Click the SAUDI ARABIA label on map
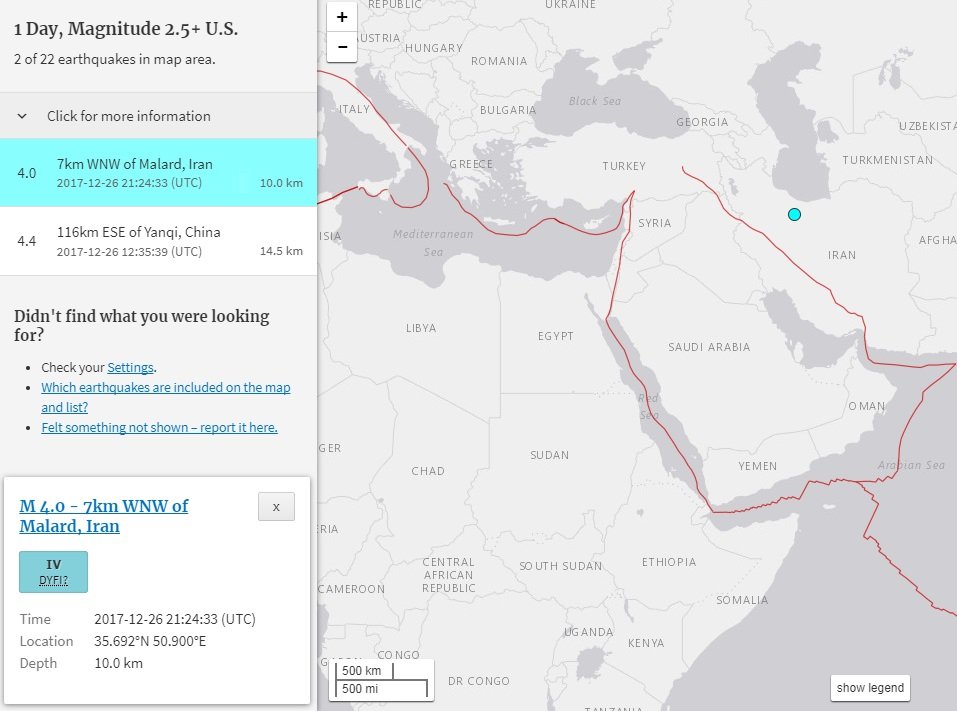Viewport: 957px width, 711px height. click(x=709, y=347)
